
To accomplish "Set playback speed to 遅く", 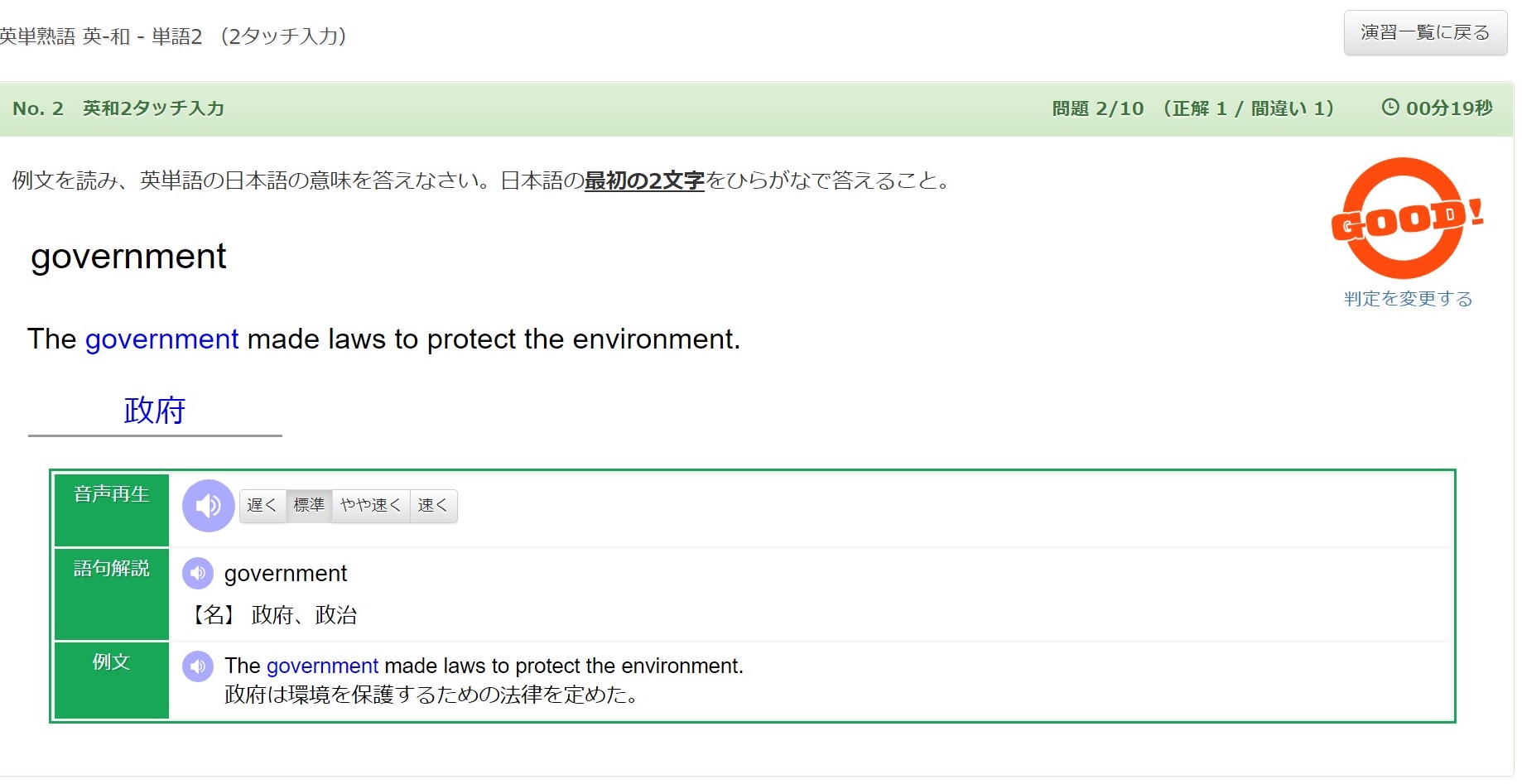I will click(262, 506).
